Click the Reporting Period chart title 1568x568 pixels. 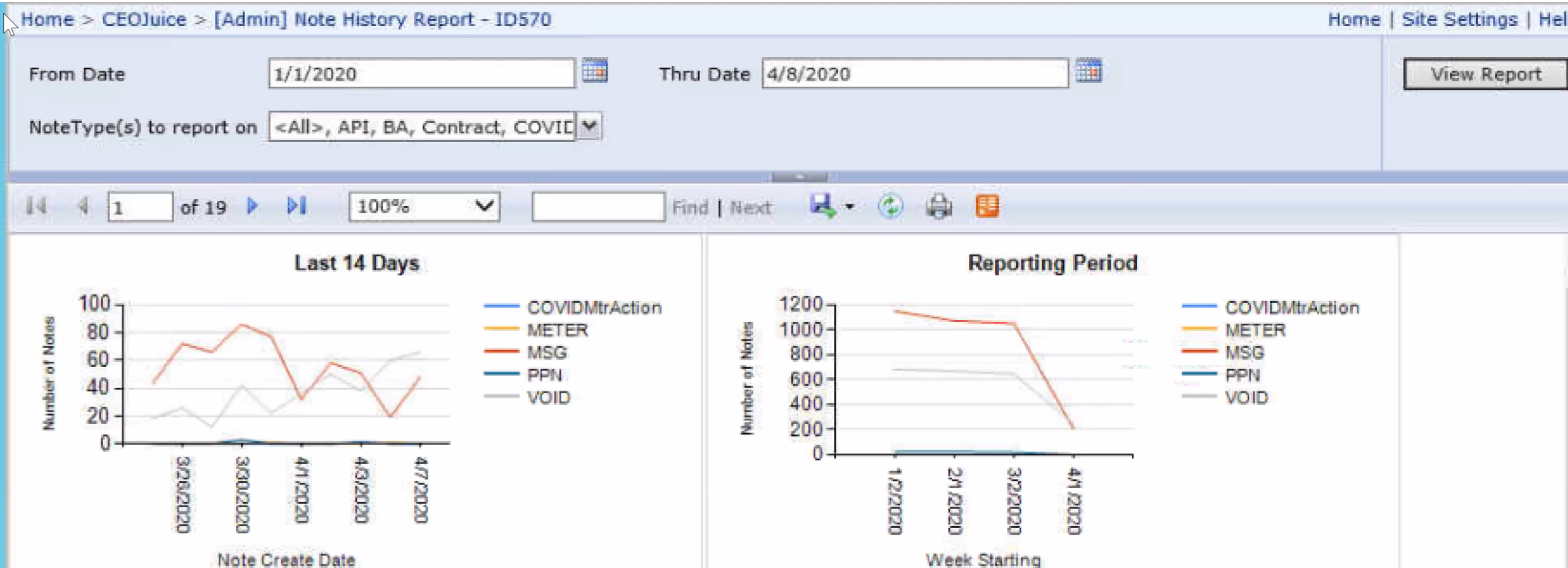[x=1053, y=263]
